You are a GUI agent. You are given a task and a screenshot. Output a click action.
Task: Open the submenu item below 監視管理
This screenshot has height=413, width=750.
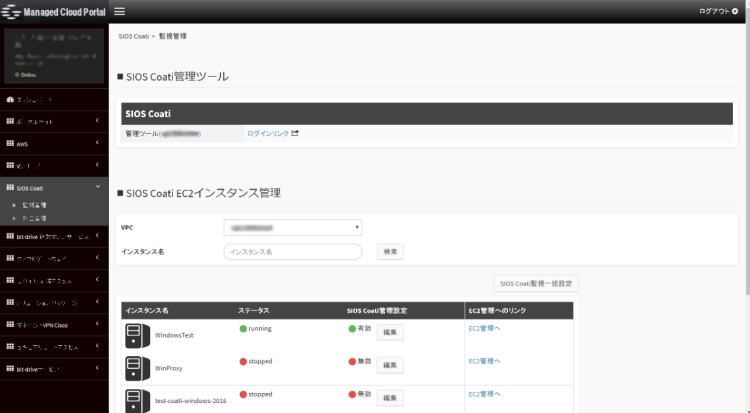tap(34, 218)
